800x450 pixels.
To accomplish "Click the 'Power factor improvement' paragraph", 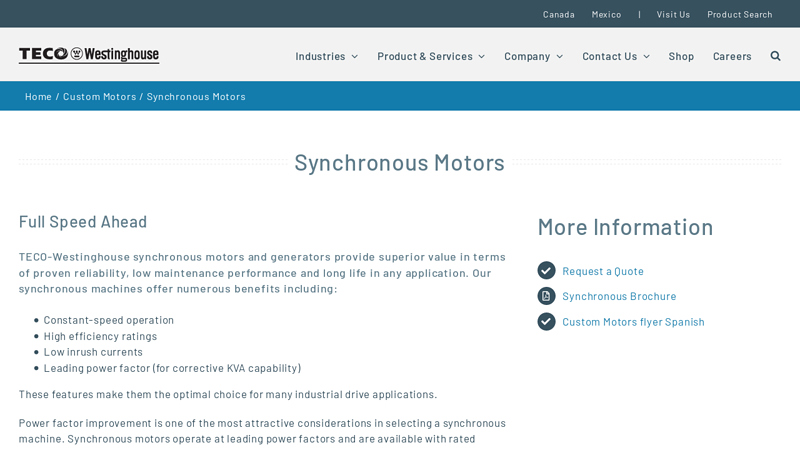I will 262,431.
